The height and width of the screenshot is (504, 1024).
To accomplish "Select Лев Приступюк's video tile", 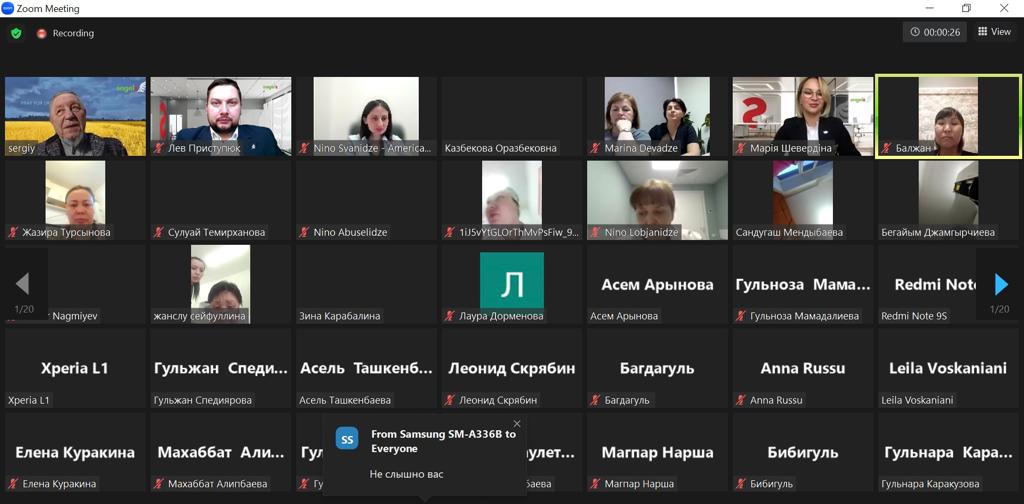I will tap(221, 116).
